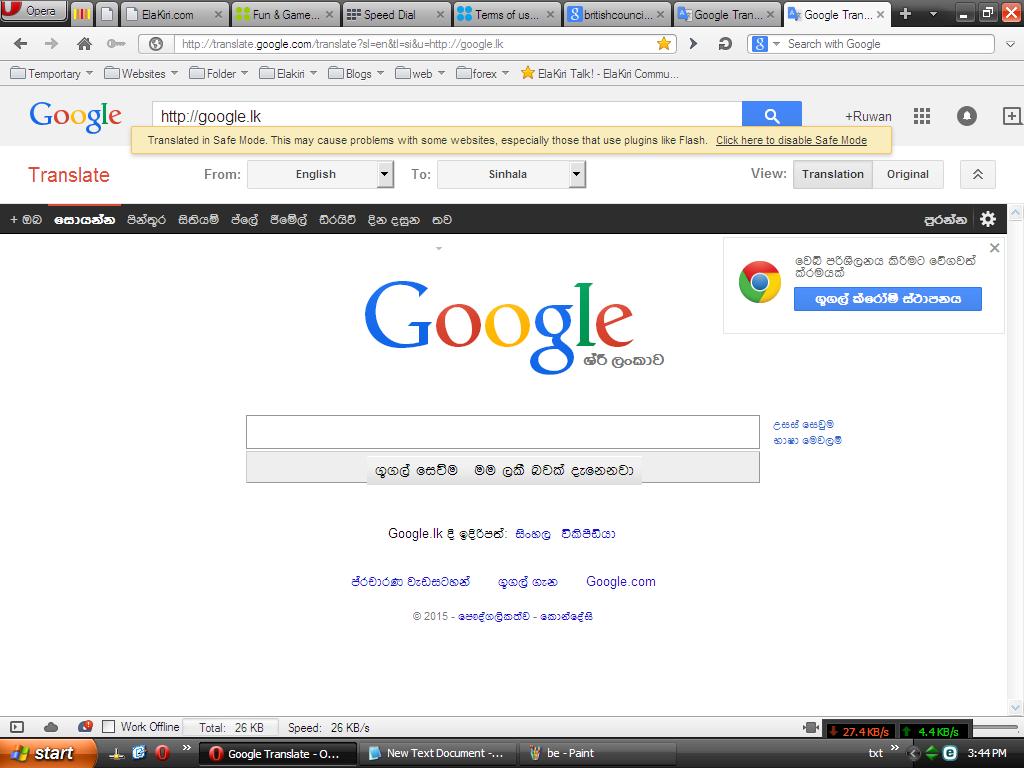Reload the page with refresh icon
The width and height of the screenshot is (1024, 768).
point(725,44)
